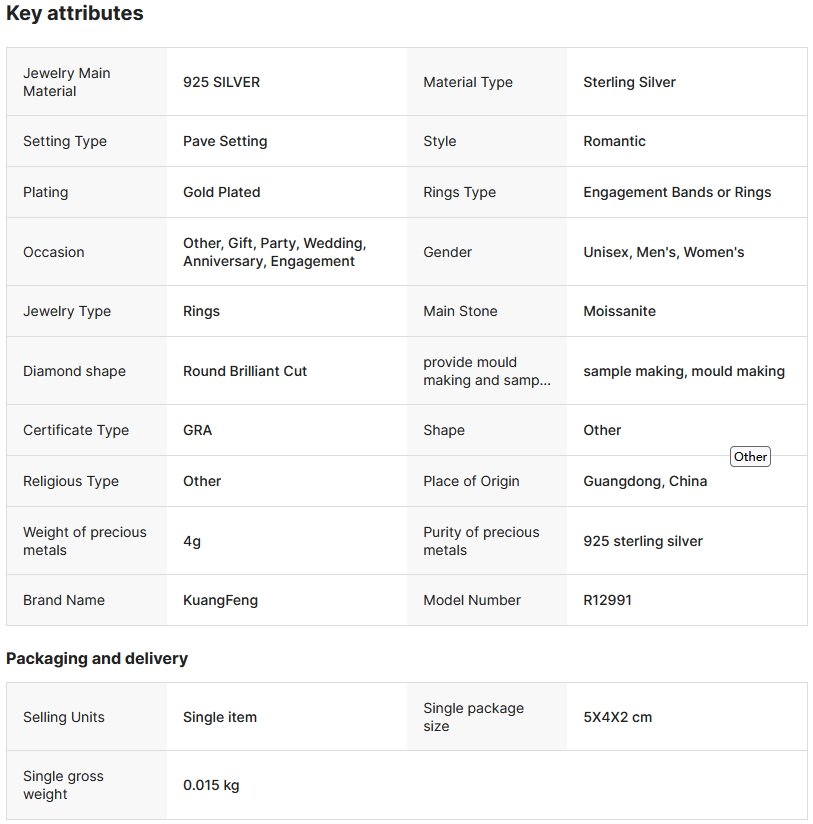813x824 pixels.
Task: Select the 0.015 kg gross weight value
Action: pyautogui.click(x=211, y=785)
